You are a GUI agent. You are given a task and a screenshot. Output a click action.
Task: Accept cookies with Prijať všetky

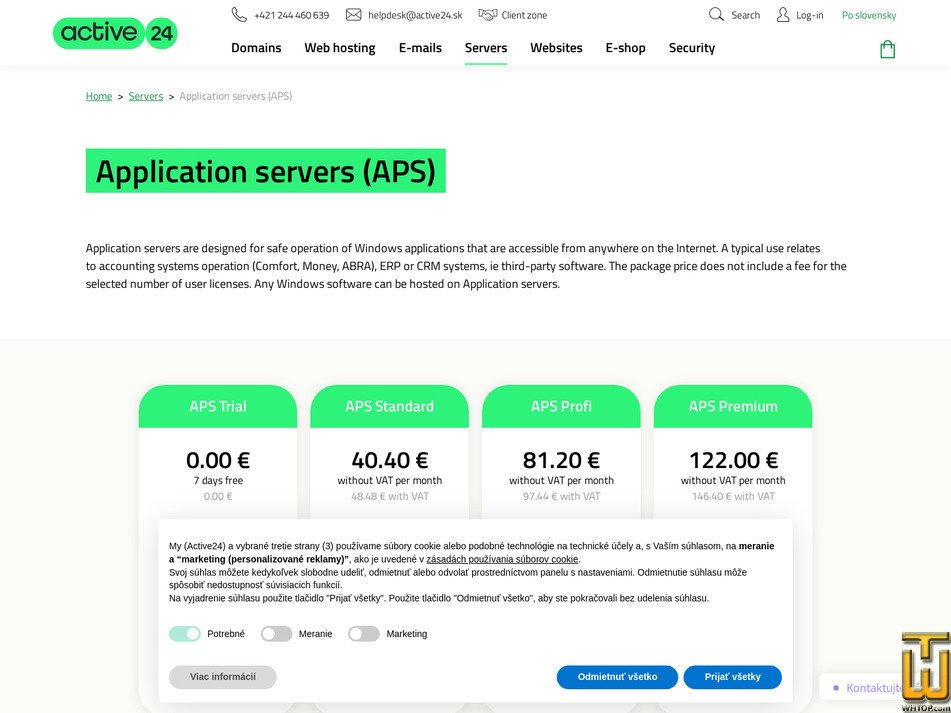(x=732, y=677)
